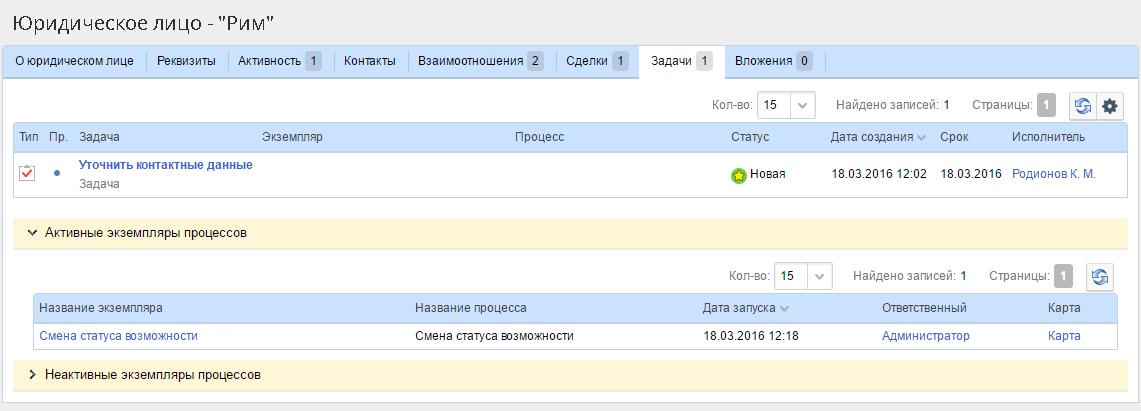Go to the 'Взаимоотношения' tab
Viewport: 1141px width, 411px height.
pos(479,61)
